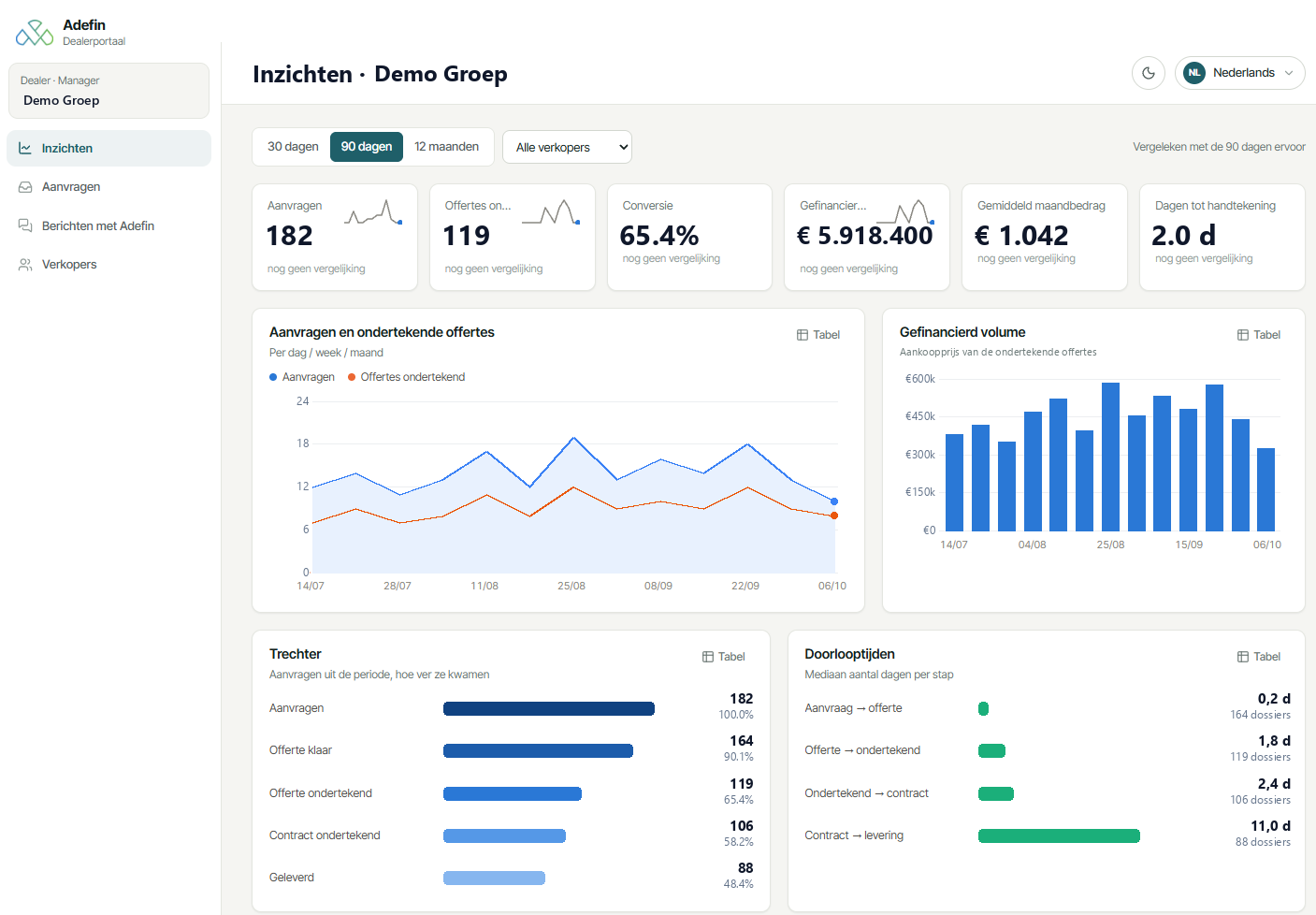Click the Gemiddeld maandbedrag card
The width and height of the screenshot is (1316, 915).
(1045, 238)
